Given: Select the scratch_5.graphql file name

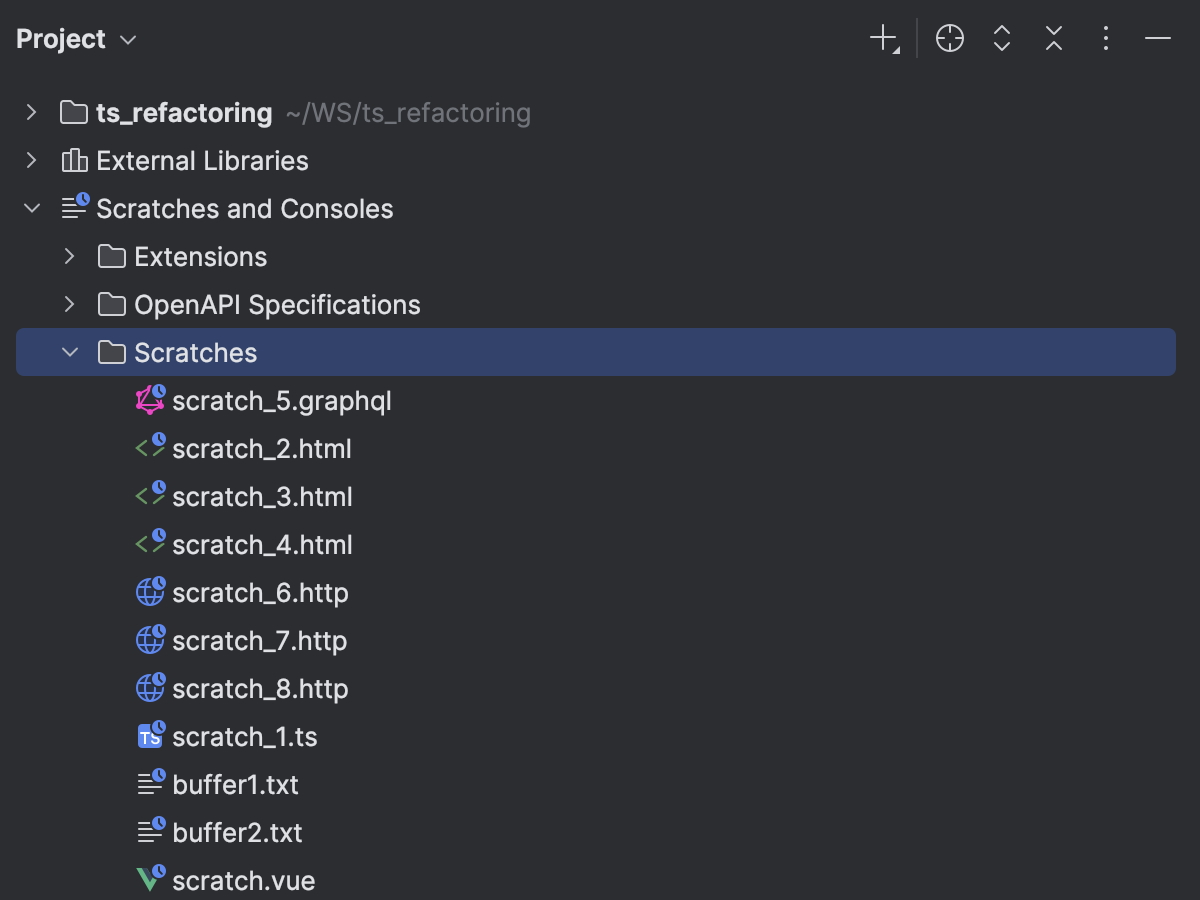Looking at the screenshot, I should click(x=282, y=401).
